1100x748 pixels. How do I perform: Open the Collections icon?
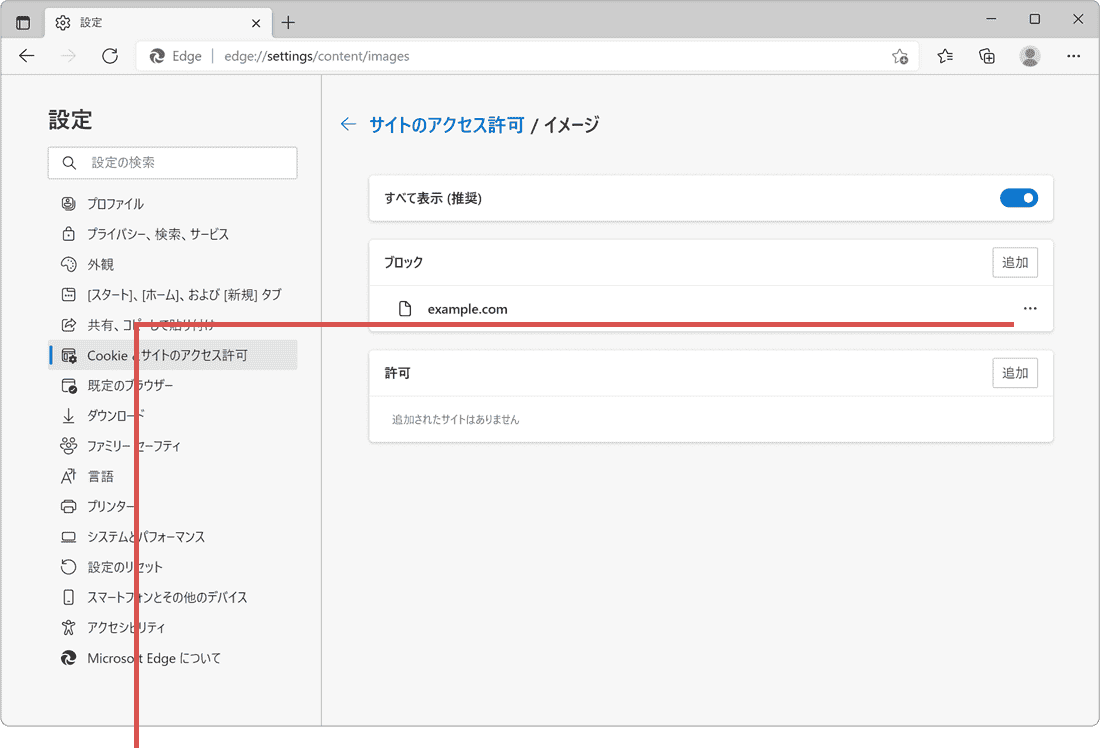[x=987, y=56]
